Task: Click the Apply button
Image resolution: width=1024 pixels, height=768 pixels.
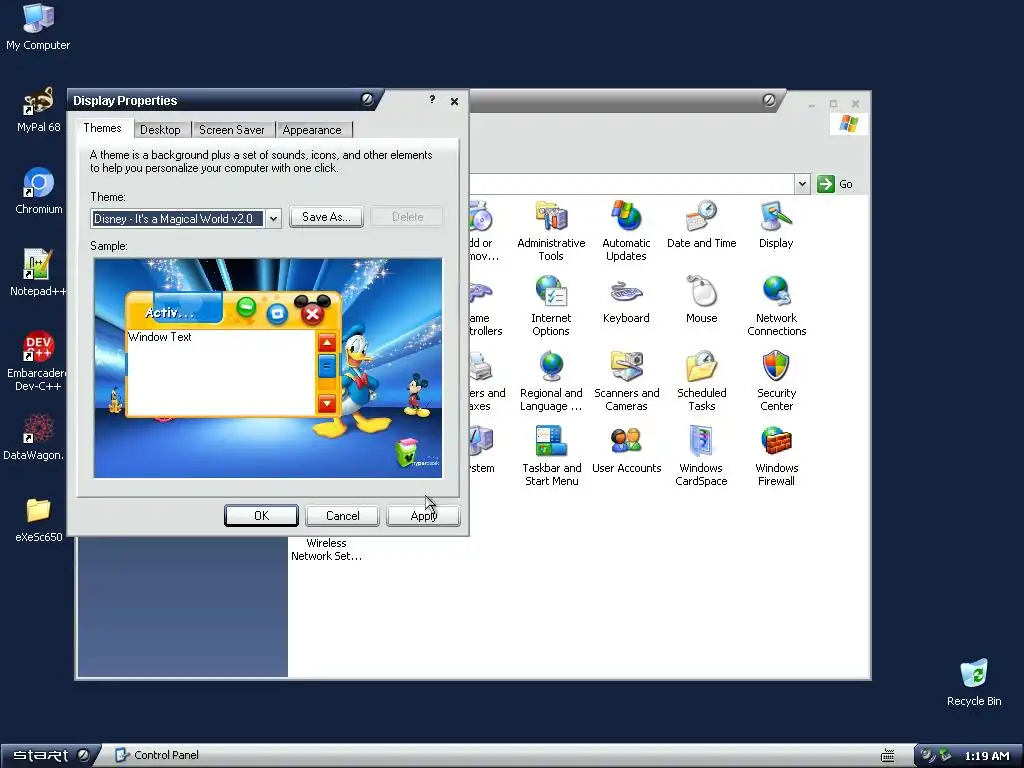Action: (x=423, y=516)
